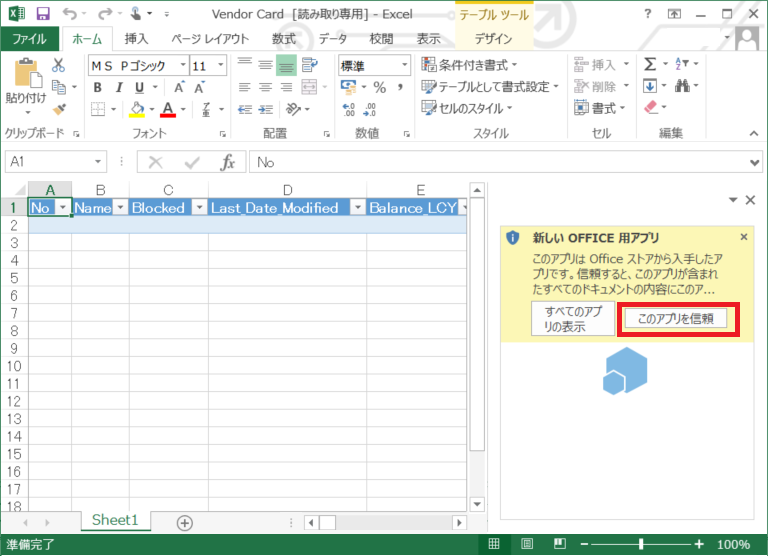Click the zoom slider handle

tap(641, 544)
